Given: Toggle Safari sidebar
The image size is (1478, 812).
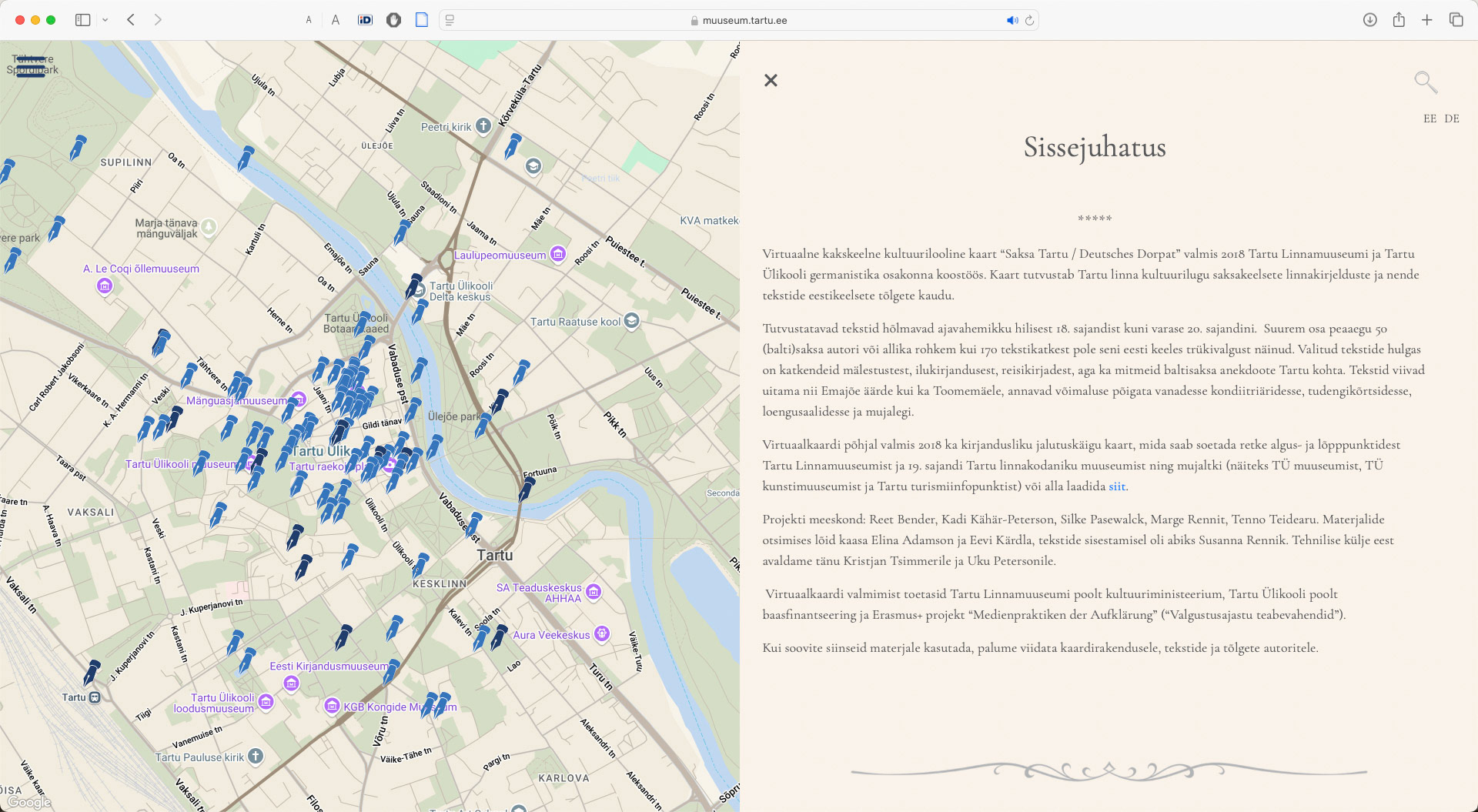Looking at the screenshot, I should pyautogui.click(x=82, y=20).
